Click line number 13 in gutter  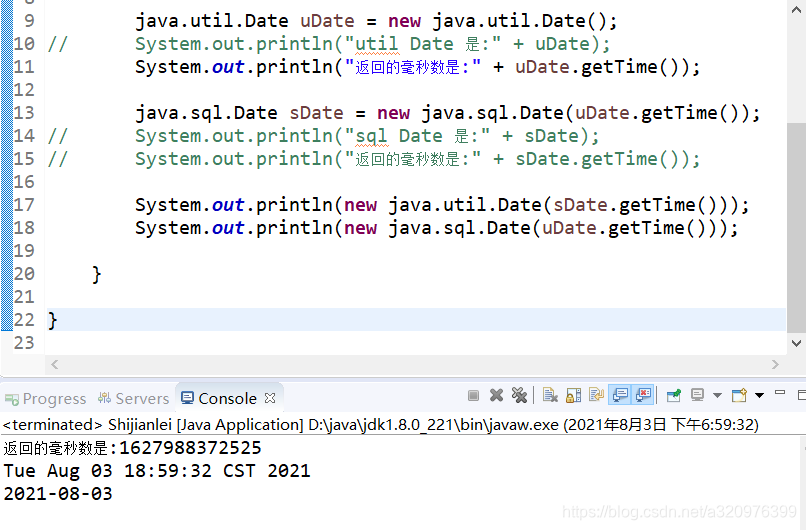click(24, 113)
